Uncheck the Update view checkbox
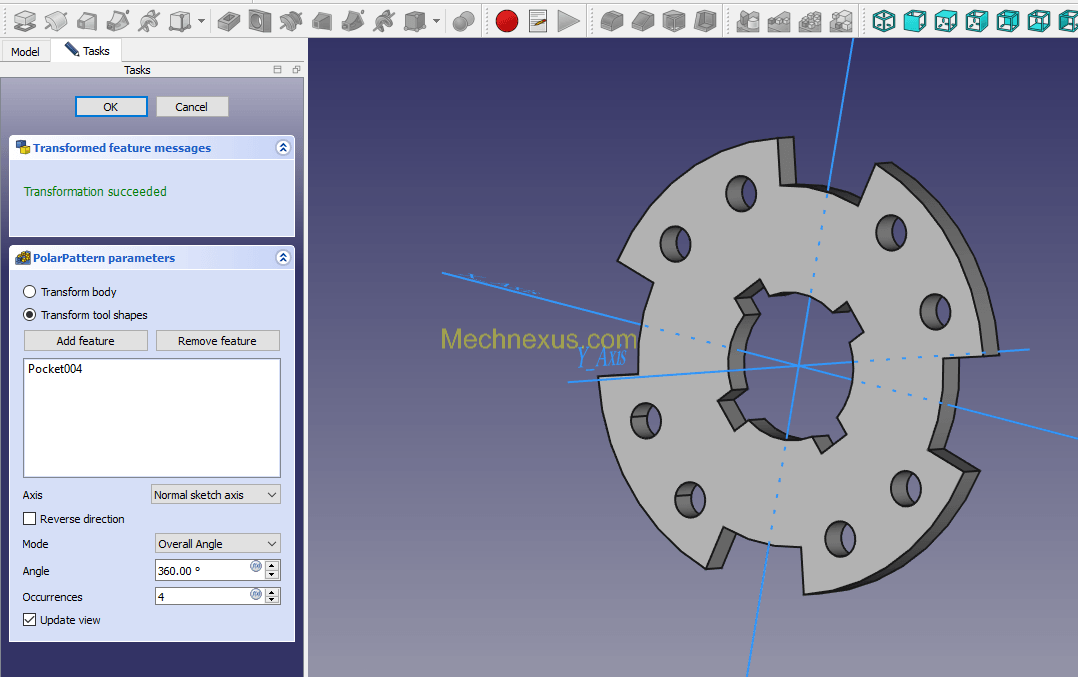1078x677 pixels. coord(30,620)
